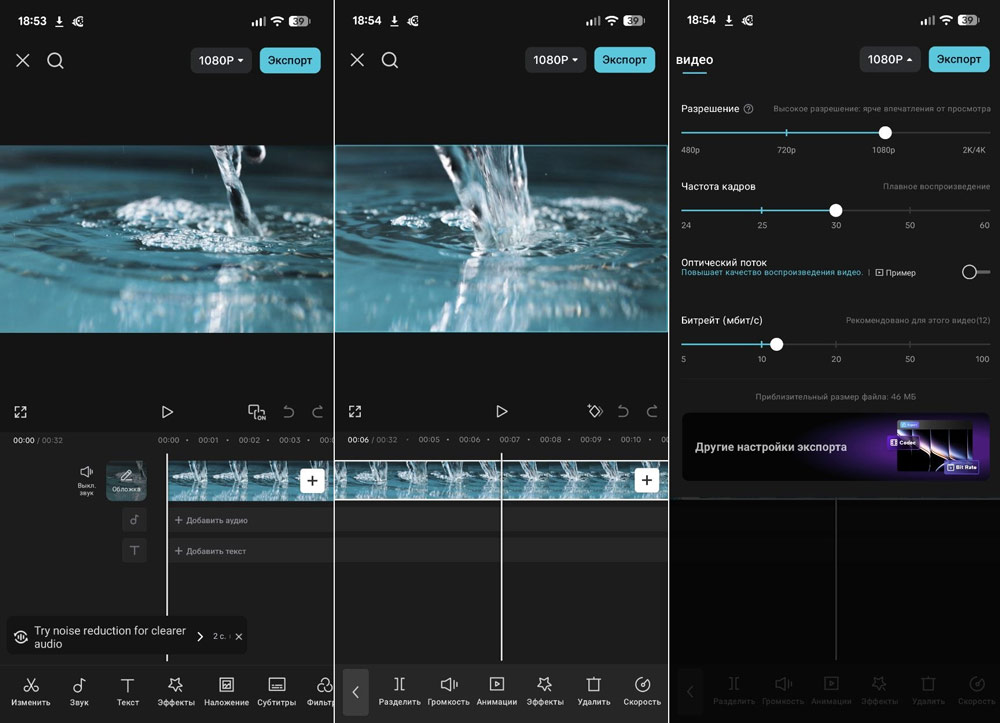Open the Скорость speed tool

click(x=642, y=691)
